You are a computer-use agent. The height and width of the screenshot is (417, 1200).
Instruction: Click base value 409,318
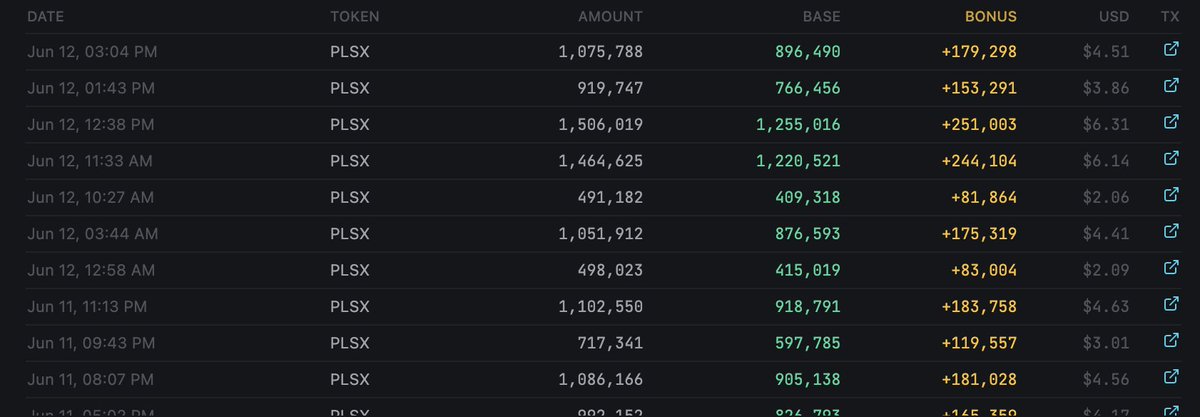pyautogui.click(x=808, y=198)
